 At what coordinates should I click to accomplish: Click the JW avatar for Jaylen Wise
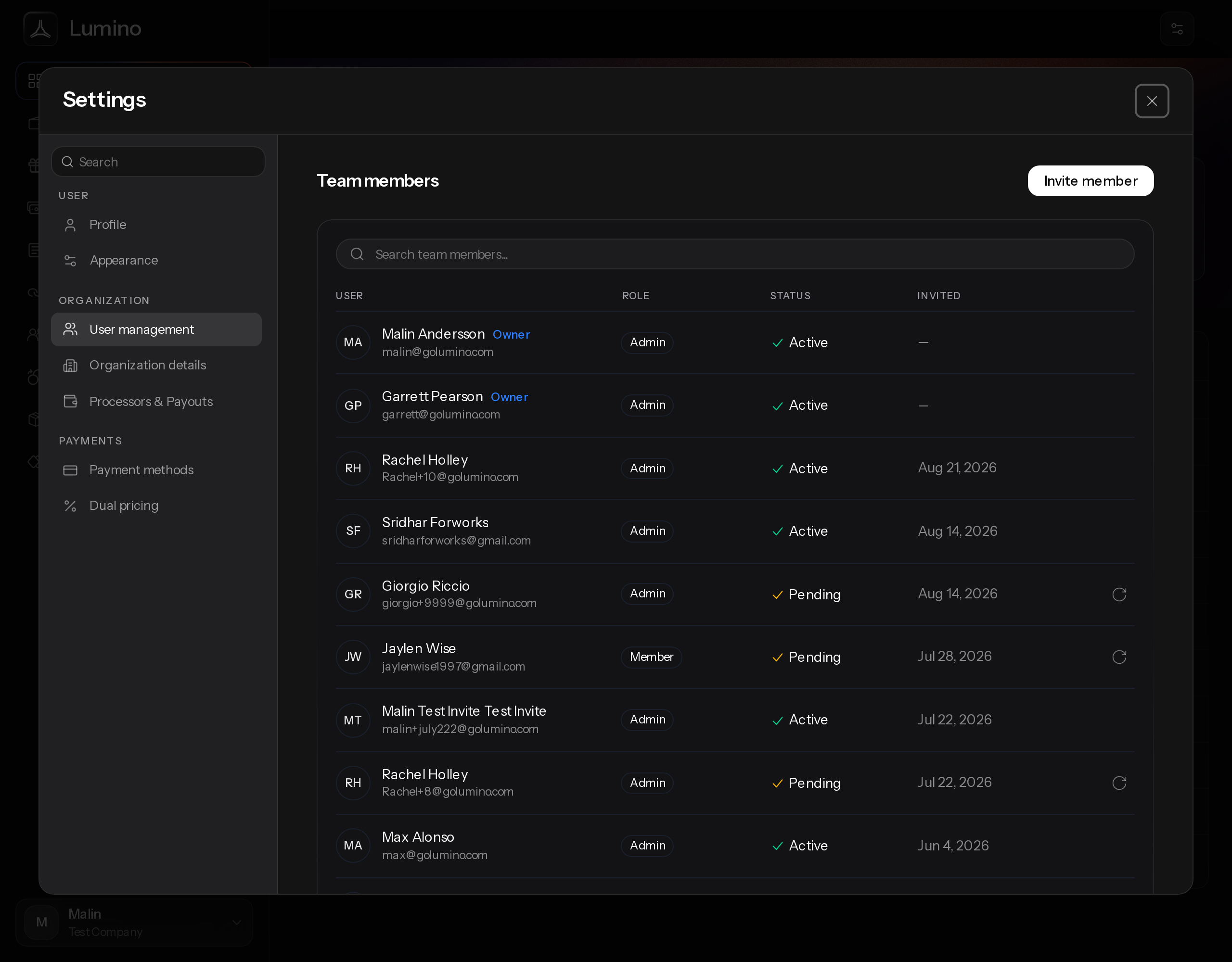pos(353,657)
